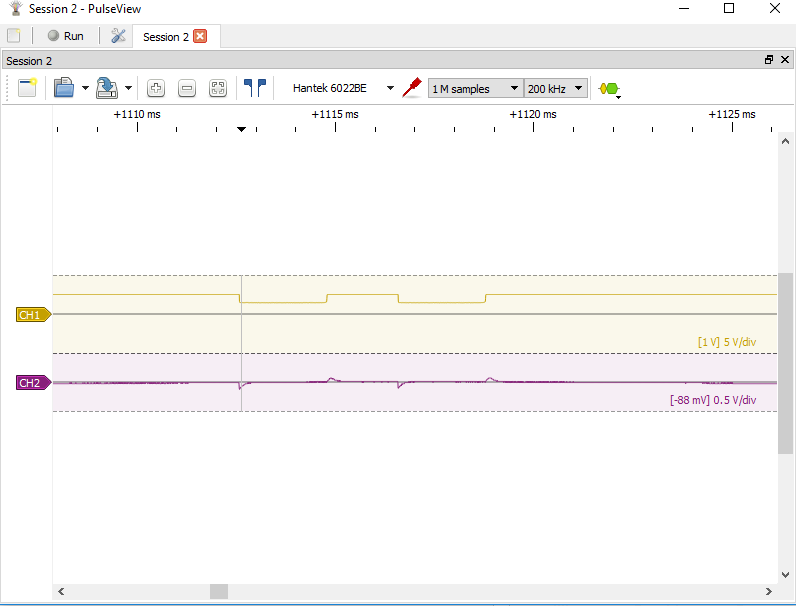Open the 200 kHz sample rate dropdown
The image size is (796, 606).
point(556,89)
